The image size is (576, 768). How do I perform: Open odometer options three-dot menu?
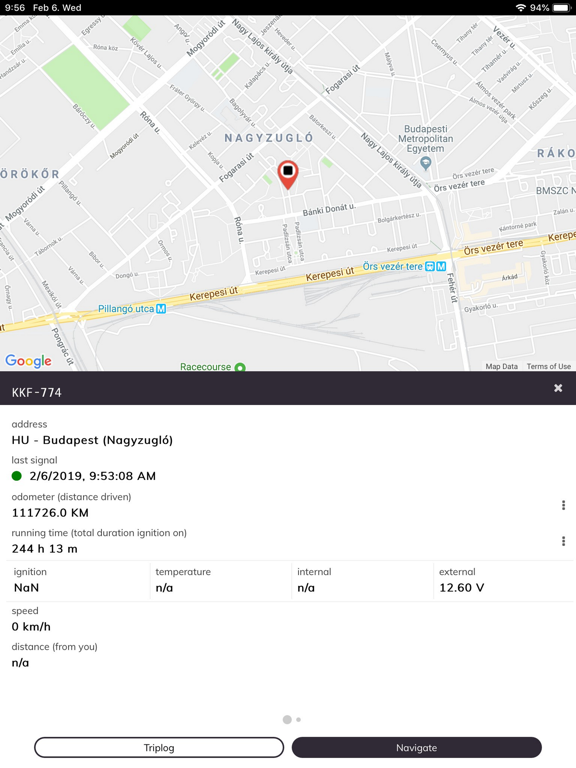coord(563,505)
